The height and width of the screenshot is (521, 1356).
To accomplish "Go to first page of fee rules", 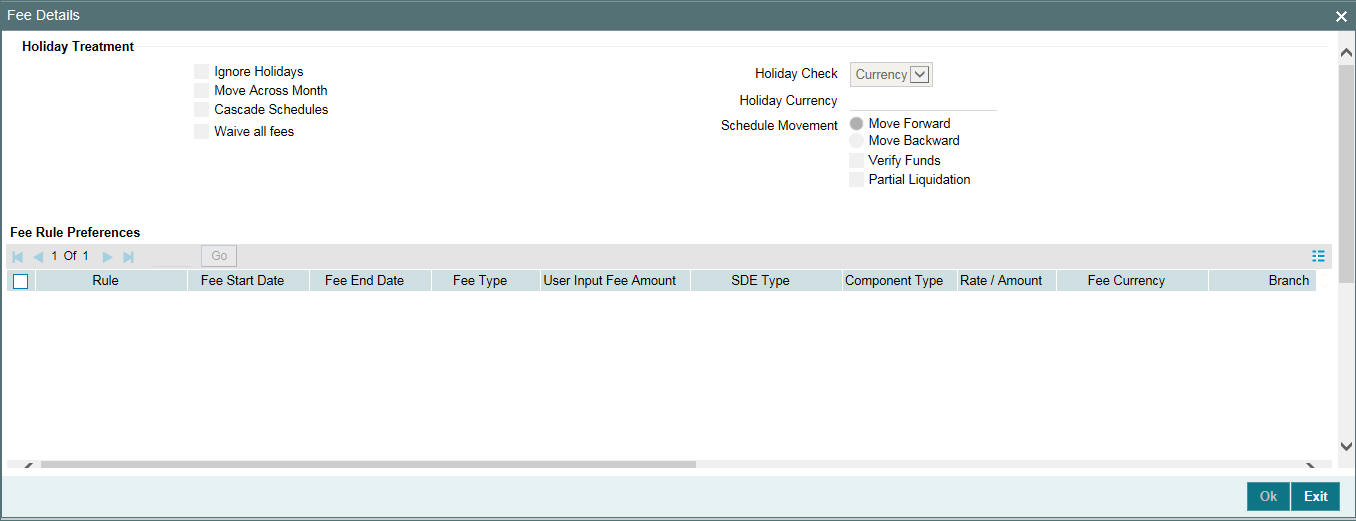I will (x=18, y=256).
